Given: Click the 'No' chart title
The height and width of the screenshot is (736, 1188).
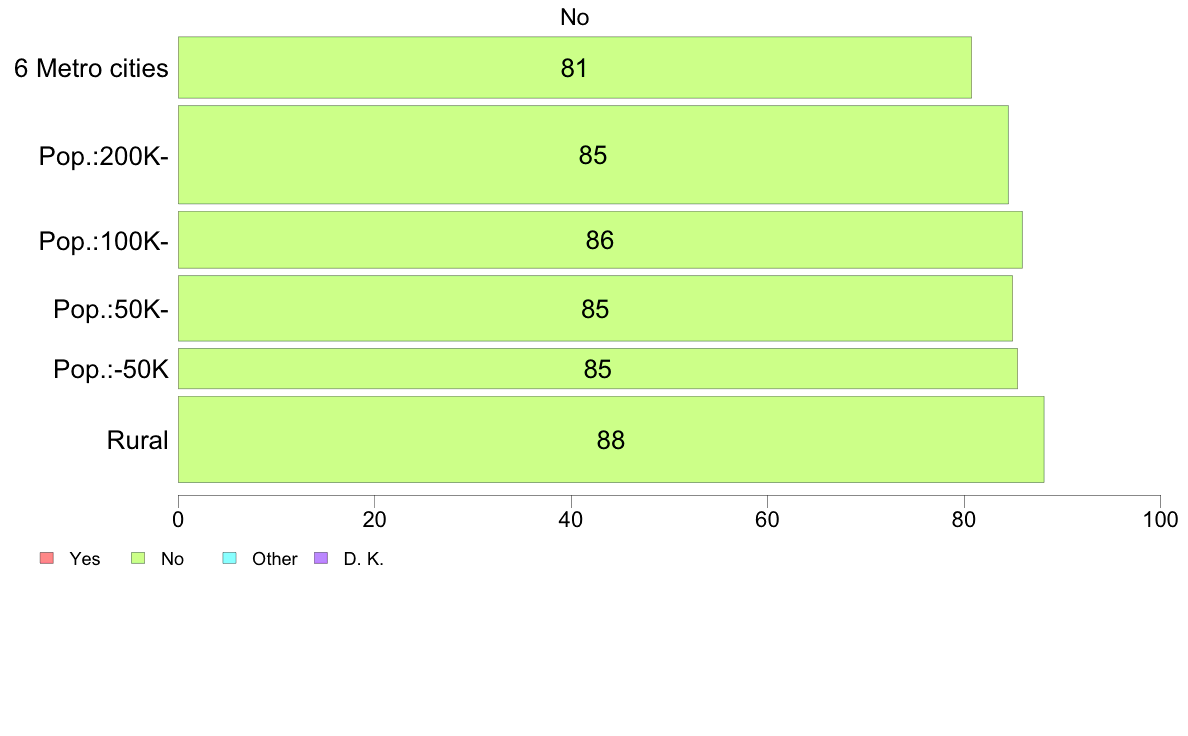Looking at the screenshot, I should [574, 17].
